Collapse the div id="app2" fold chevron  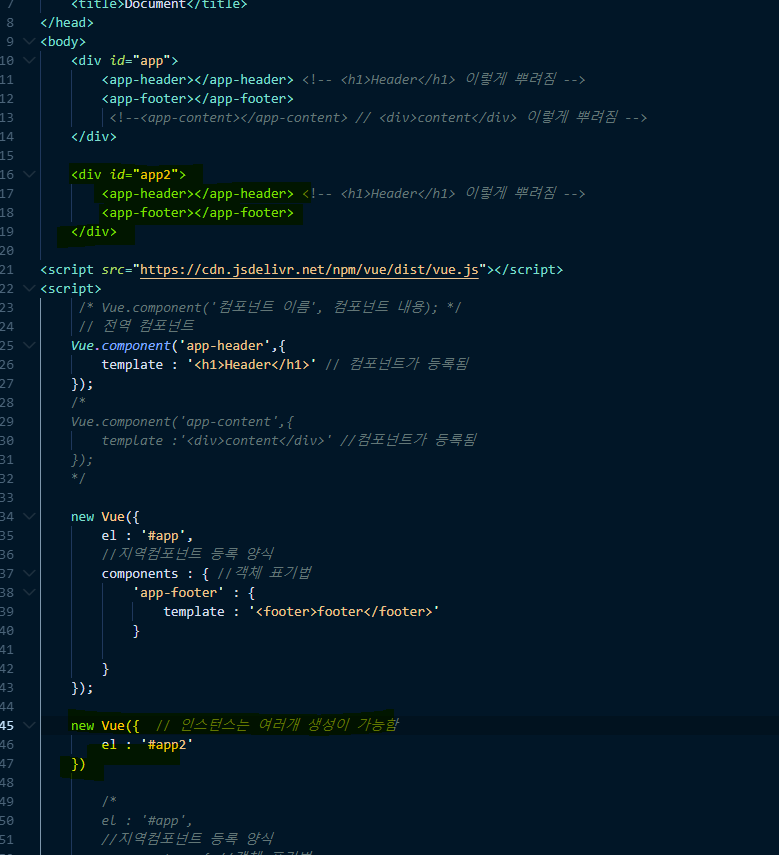click(29, 174)
